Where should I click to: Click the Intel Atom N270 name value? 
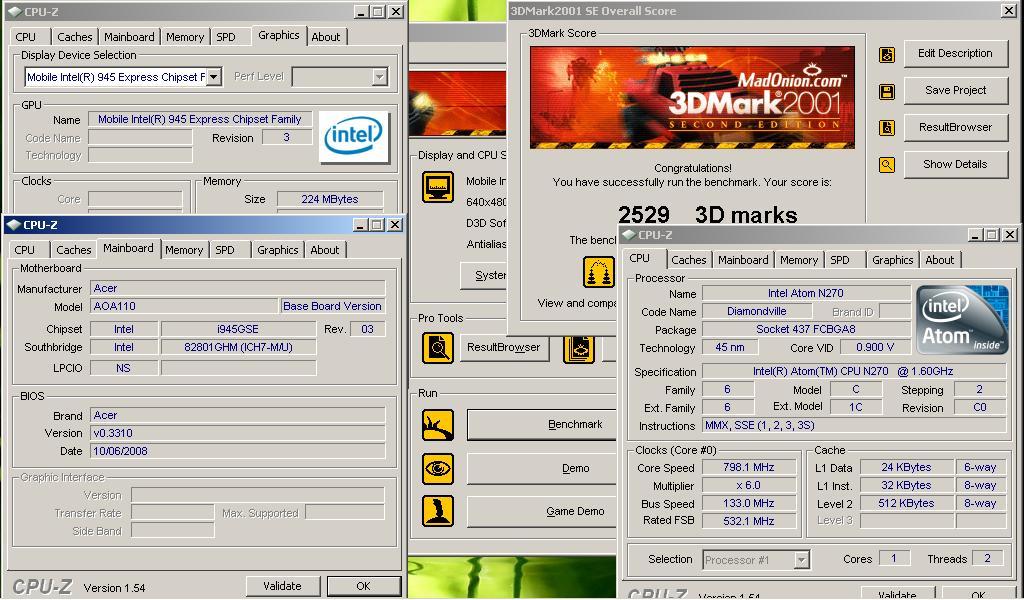[x=806, y=294]
